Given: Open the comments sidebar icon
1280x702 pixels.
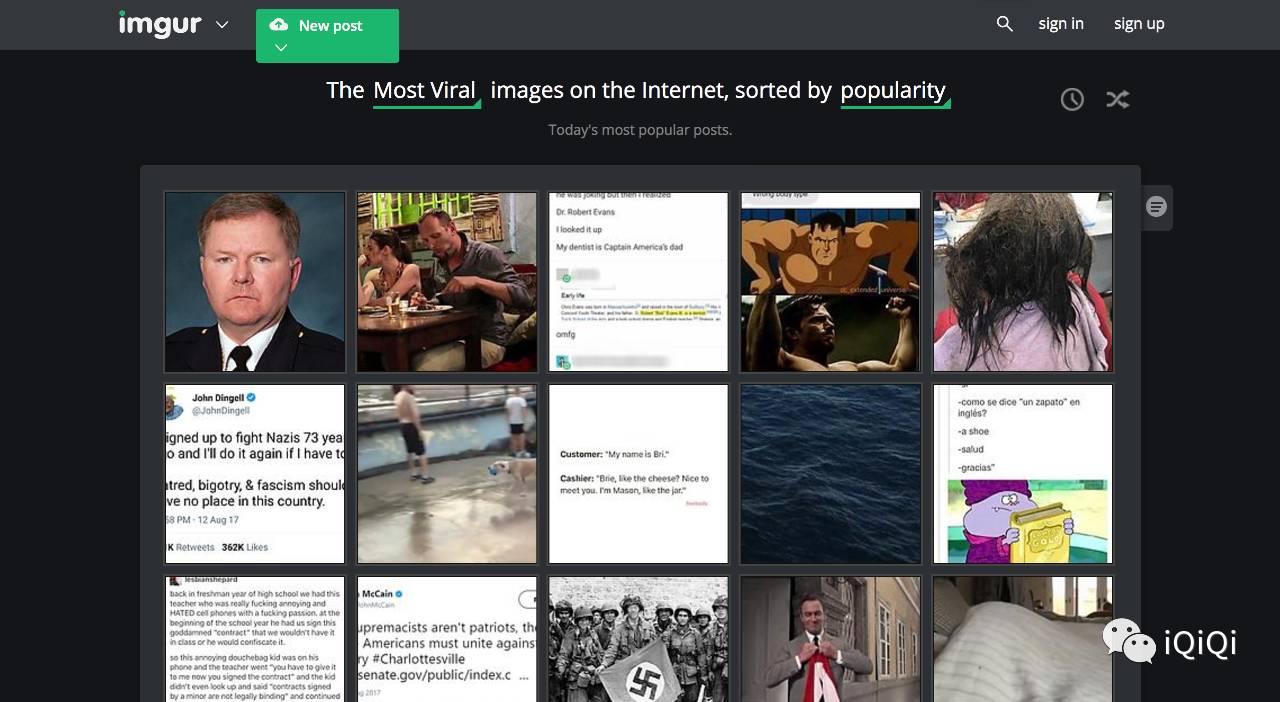Looking at the screenshot, I should 1157,207.
